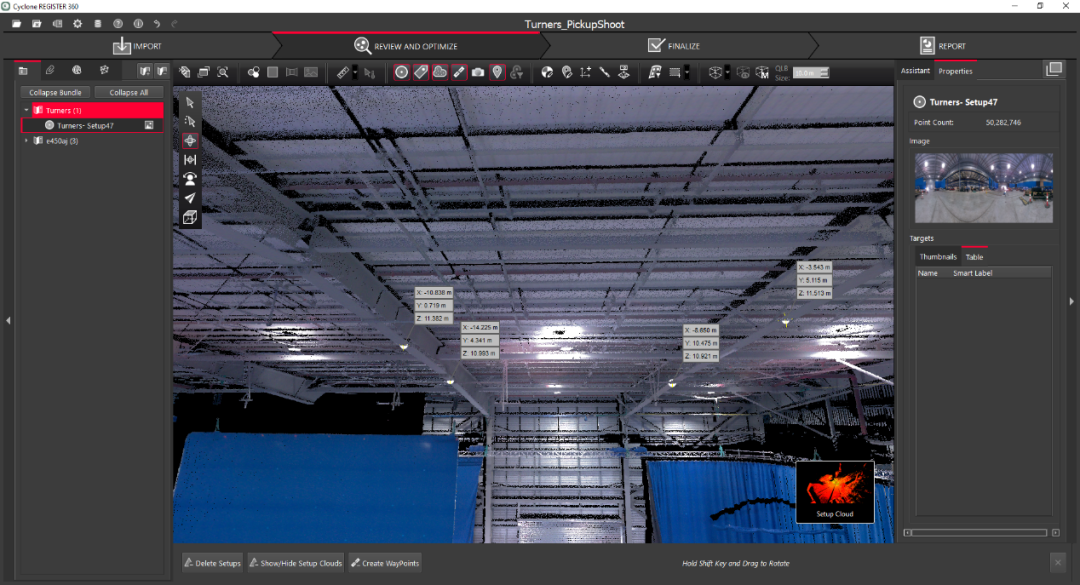Switch to the Properties tab
Image resolution: width=1080 pixels, height=585 pixels.
click(955, 71)
